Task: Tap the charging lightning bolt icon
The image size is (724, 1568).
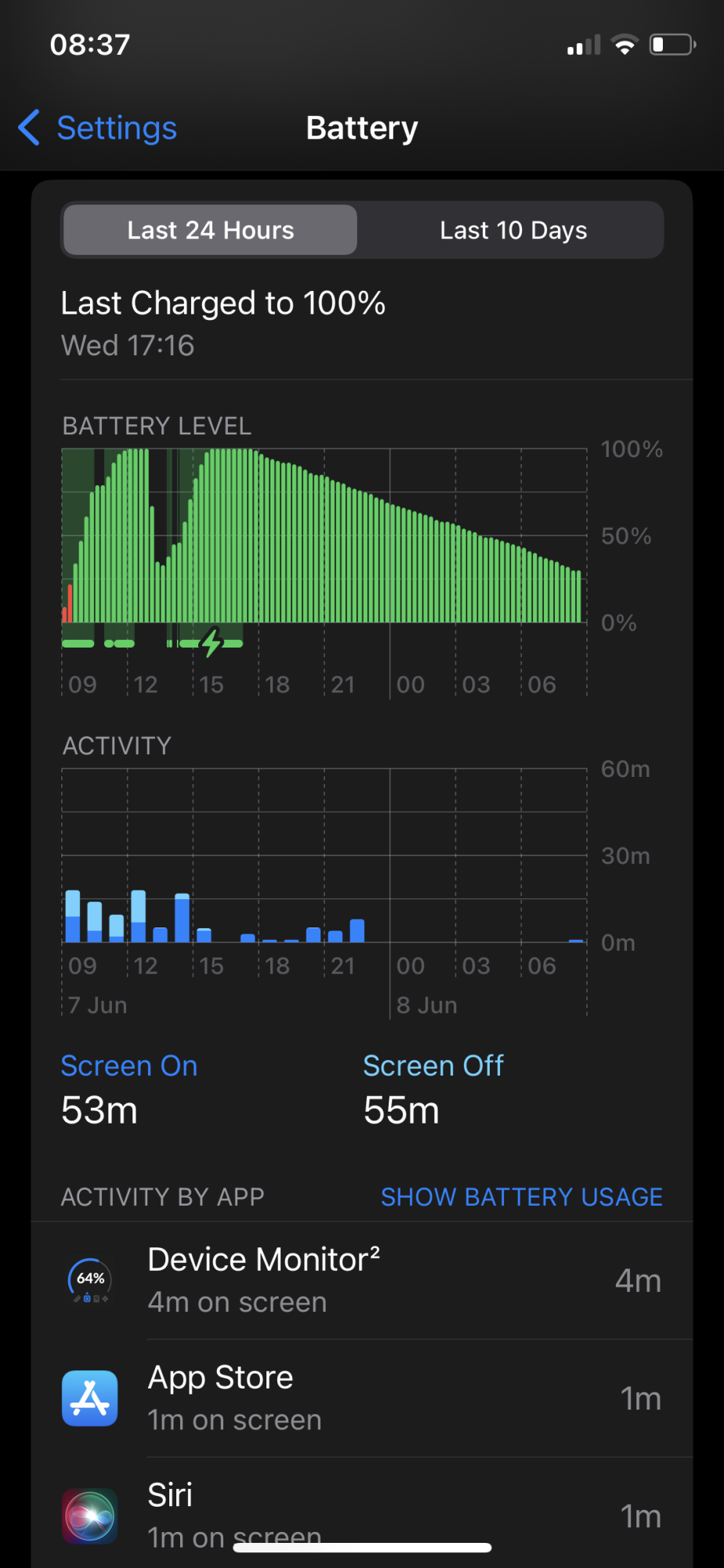Action: [x=212, y=643]
